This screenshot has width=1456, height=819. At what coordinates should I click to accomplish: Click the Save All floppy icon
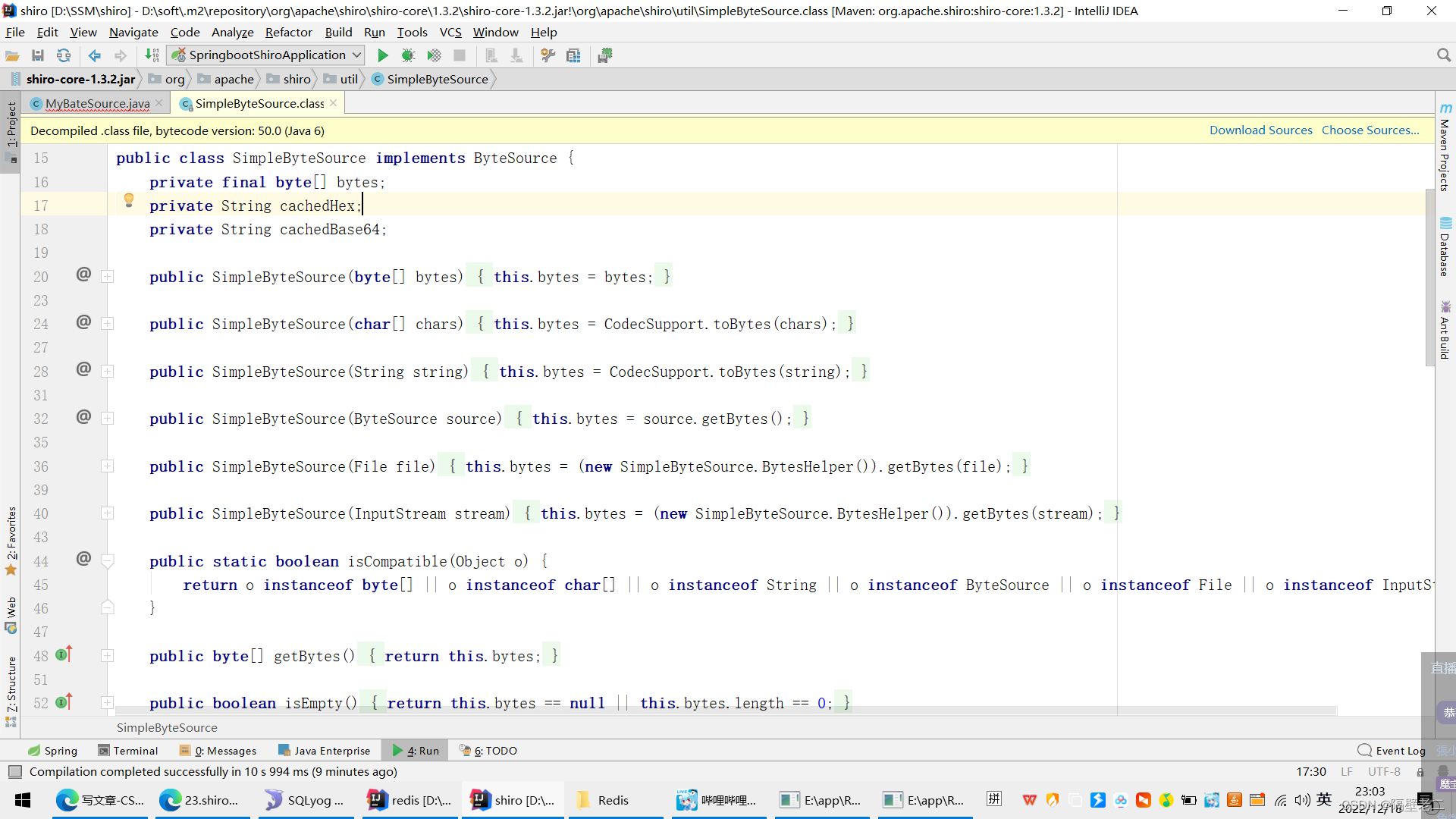coord(38,55)
